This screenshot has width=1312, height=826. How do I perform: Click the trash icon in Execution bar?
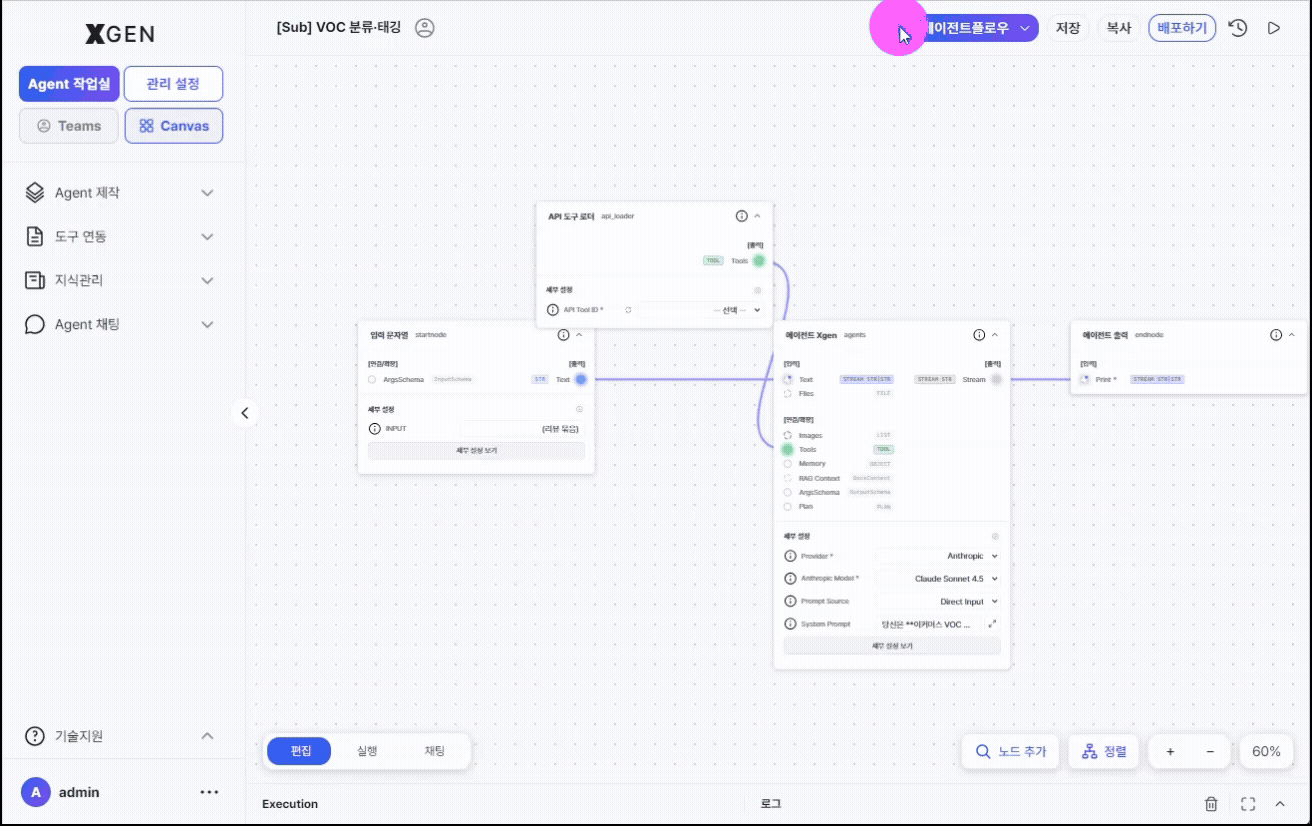pyautogui.click(x=1211, y=803)
